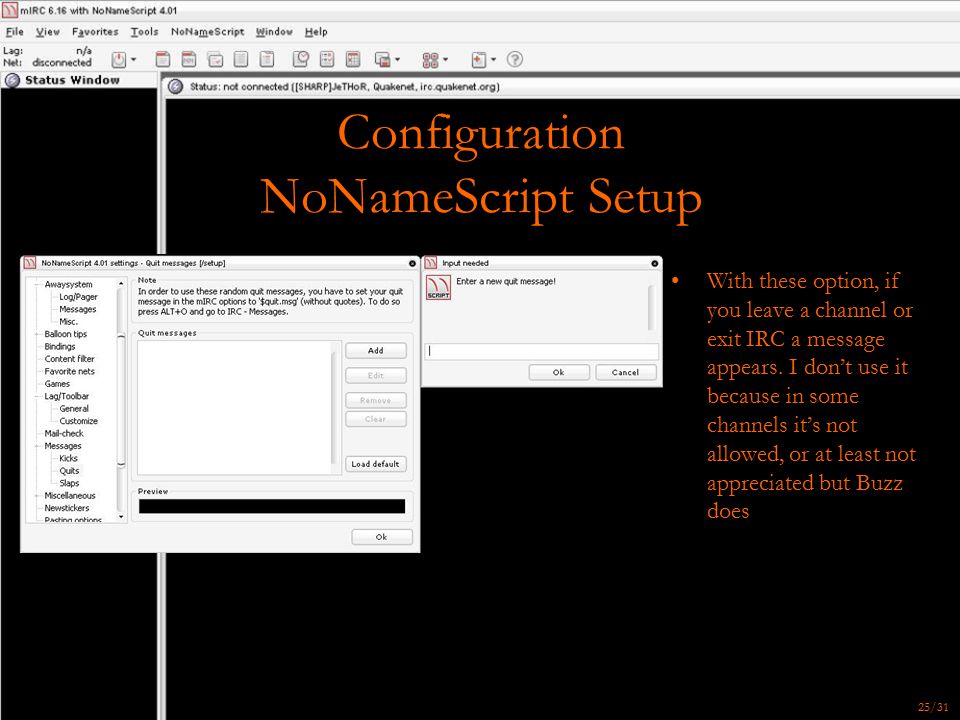Open the dropdown arrow beside the connect icon
The image size is (960, 720).
click(x=133, y=59)
